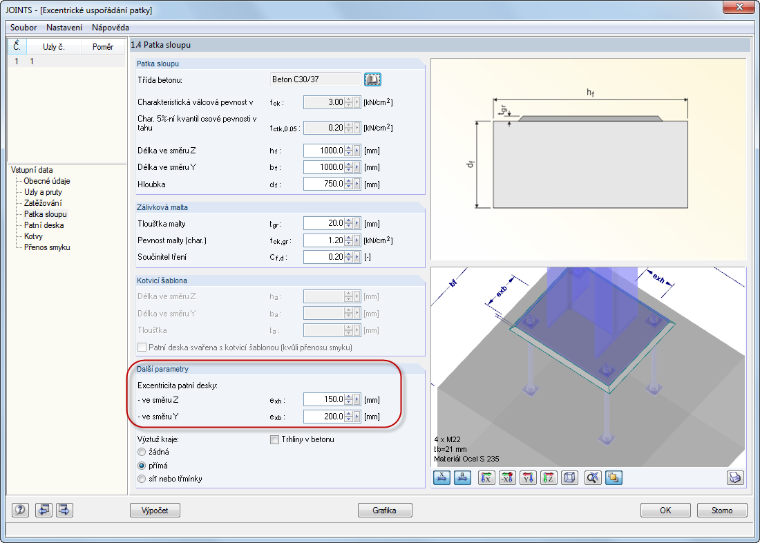Viewport: 760px width, 543px height.
Task: Click the zoom show-all magnifier icon
Action: [592, 478]
